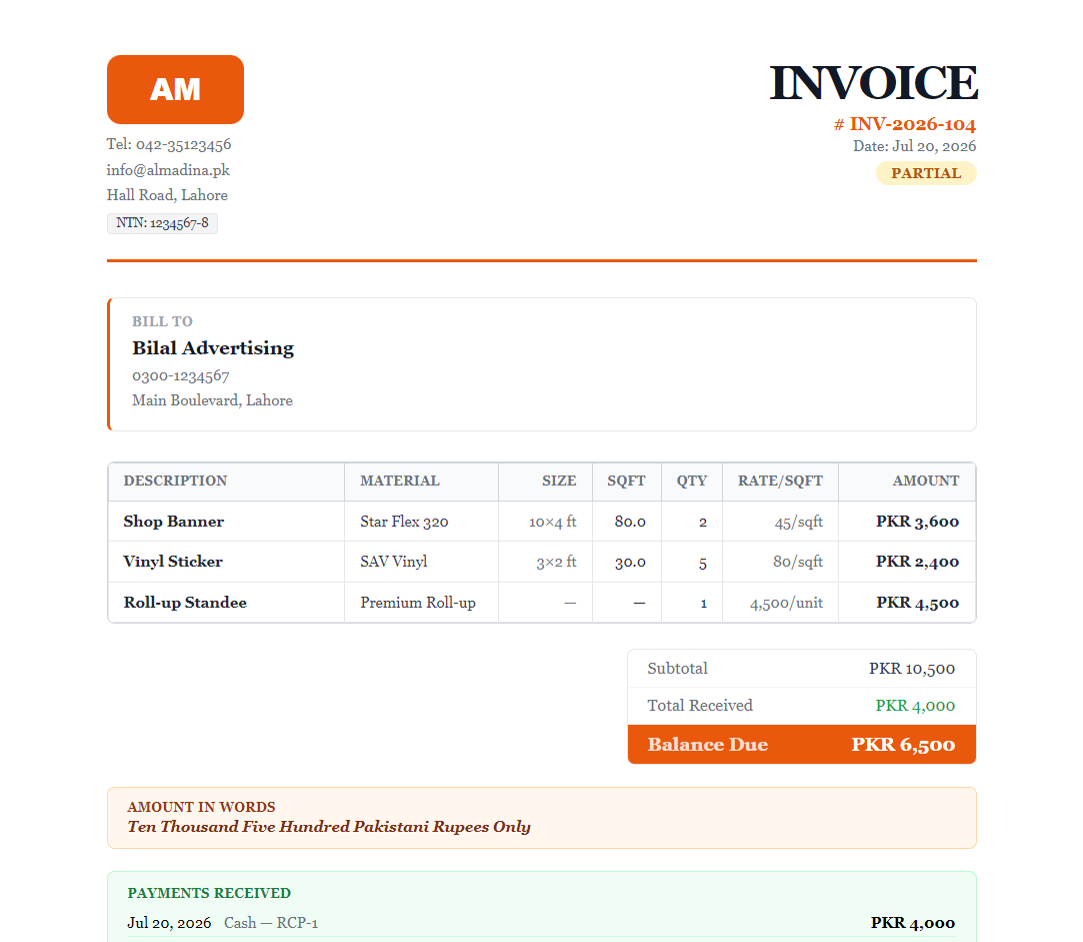Click the SQFT column header
Image resolution: width=1083 pixels, height=942 pixels.
pos(626,481)
